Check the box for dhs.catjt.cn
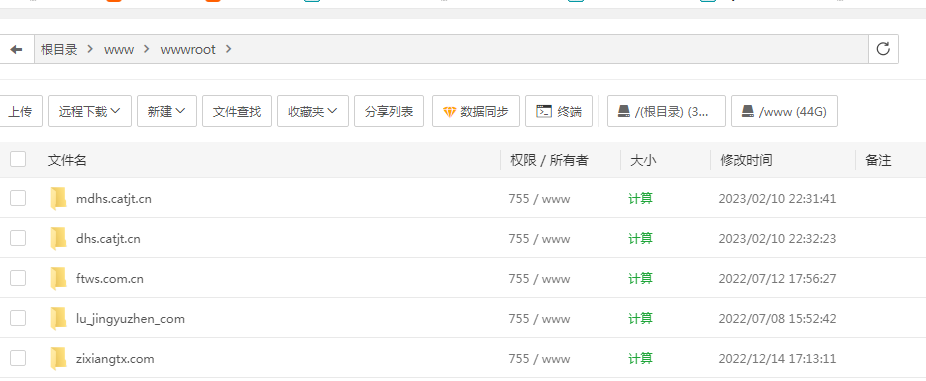Viewport: 926px width, 381px height. click(18, 239)
